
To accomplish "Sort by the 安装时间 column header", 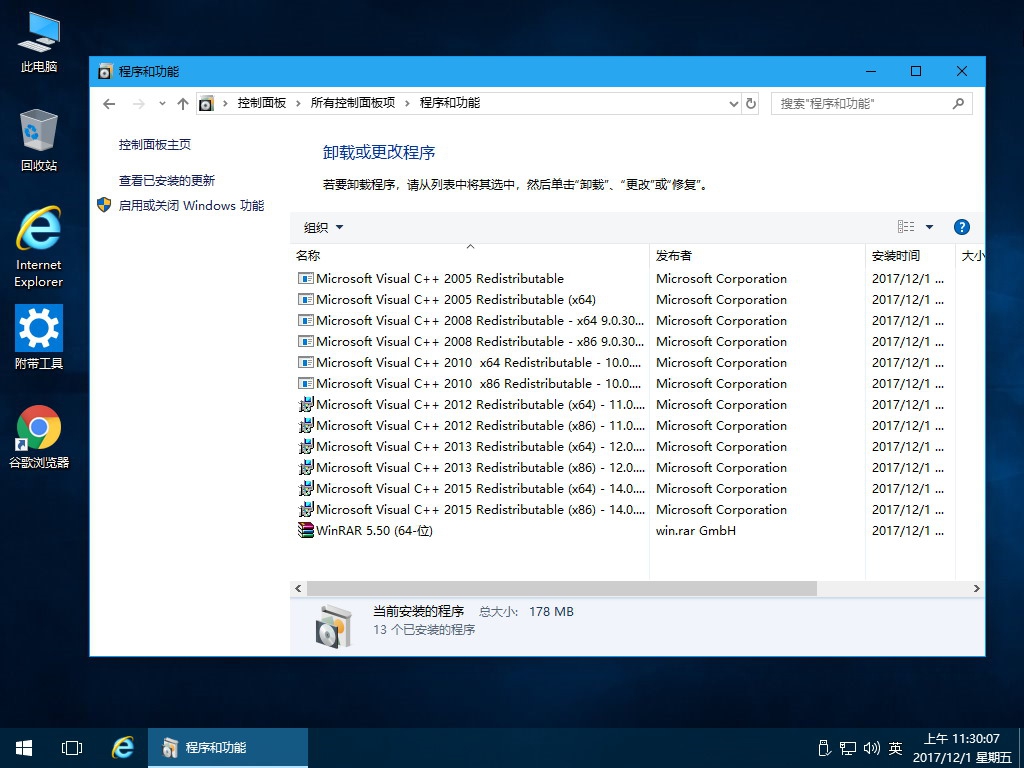I will [910, 255].
